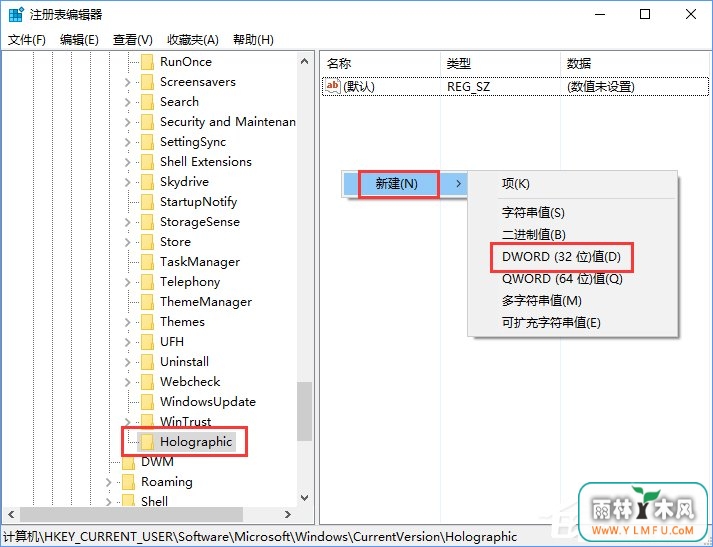Select the Shell tree key

(x=154, y=502)
